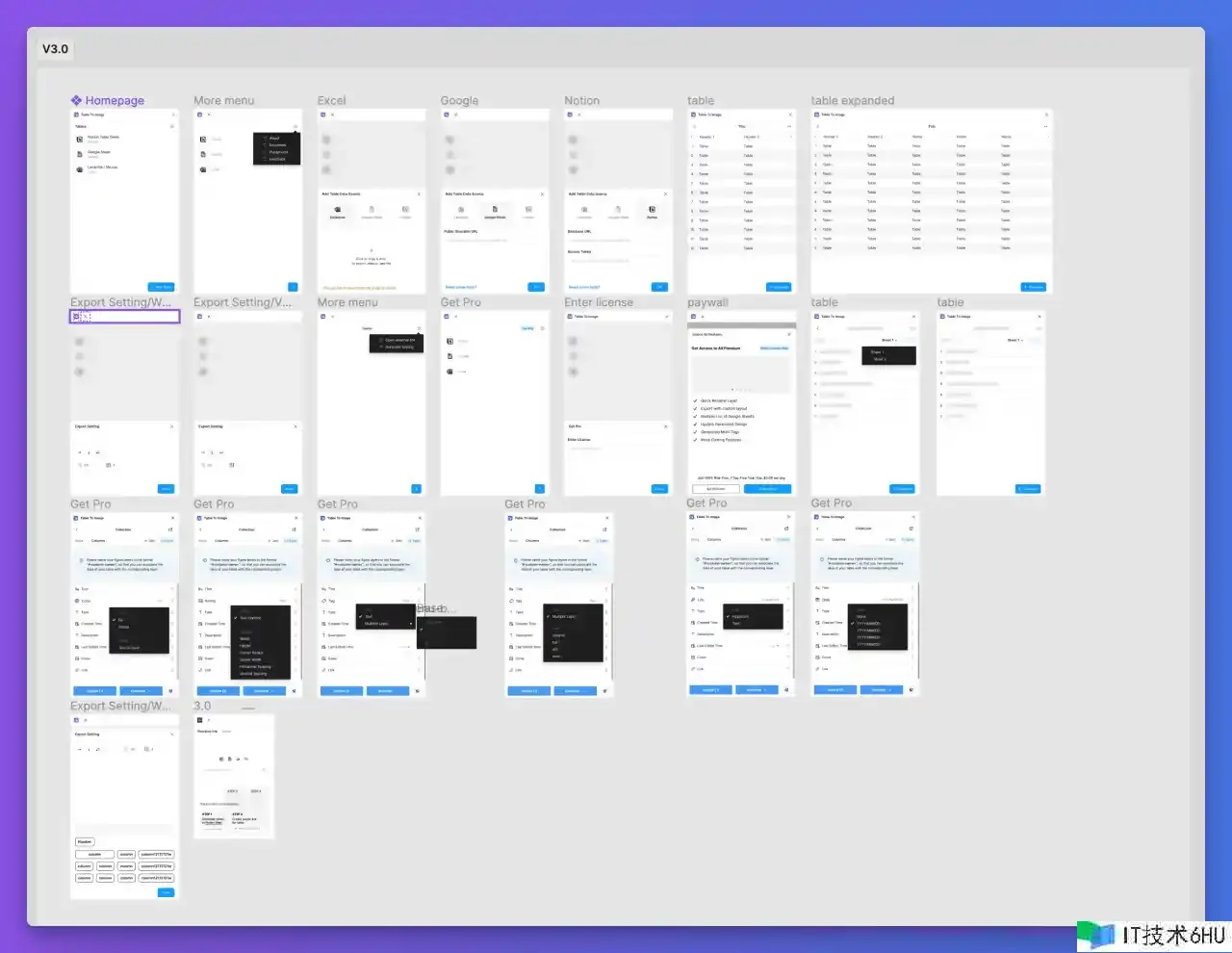The height and width of the screenshot is (953, 1232).
Task: Toggle Export with custom layout checkmark
Action: (x=695, y=408)
